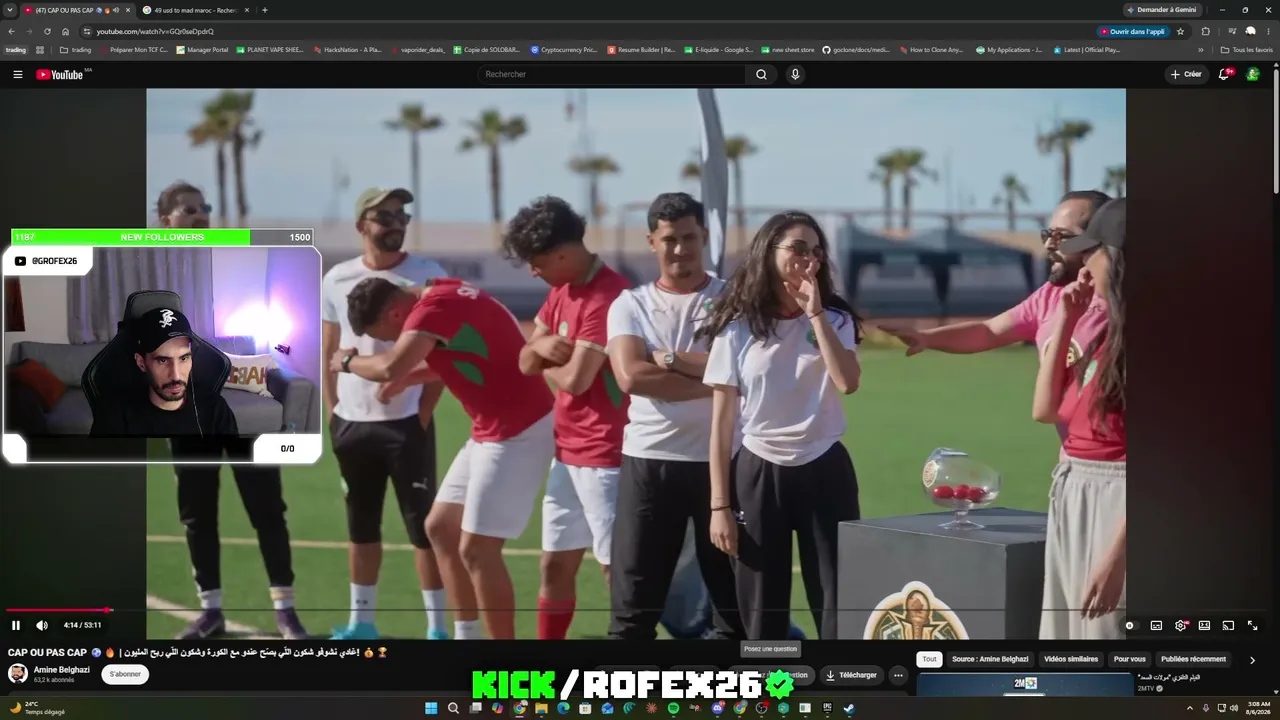Open the Windows Start menu

pyautogui.click(x=431, y=708)
